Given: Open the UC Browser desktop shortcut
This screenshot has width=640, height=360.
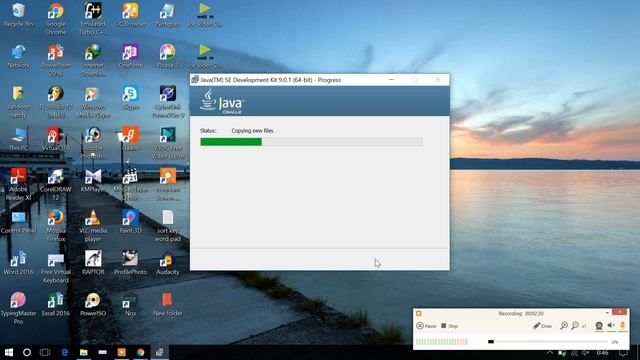Looking at the screenshot, I should (x=130, y=15).
